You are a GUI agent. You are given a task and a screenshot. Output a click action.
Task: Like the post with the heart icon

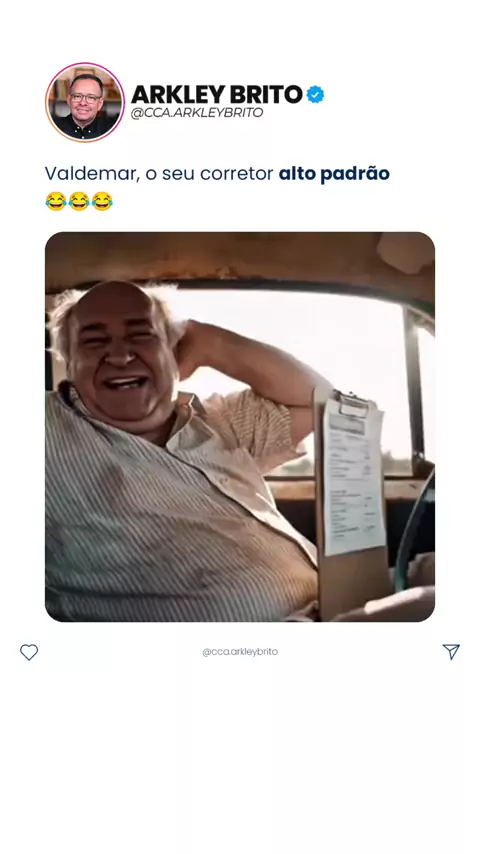29,652
